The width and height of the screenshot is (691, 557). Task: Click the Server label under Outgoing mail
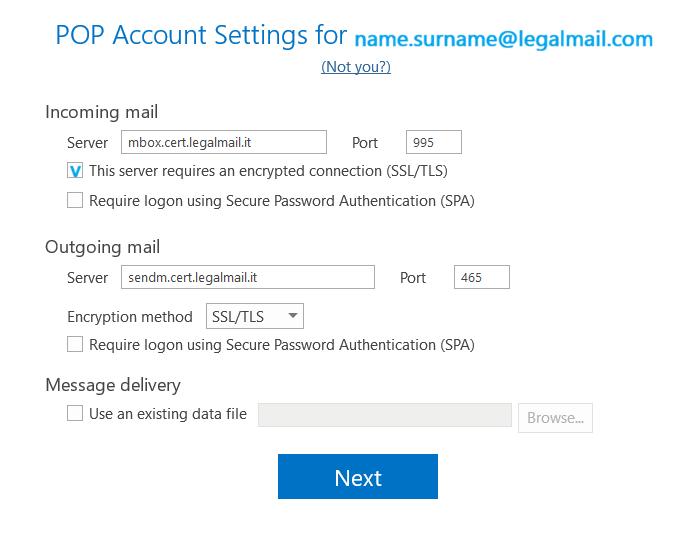click(x=87, y=278)
